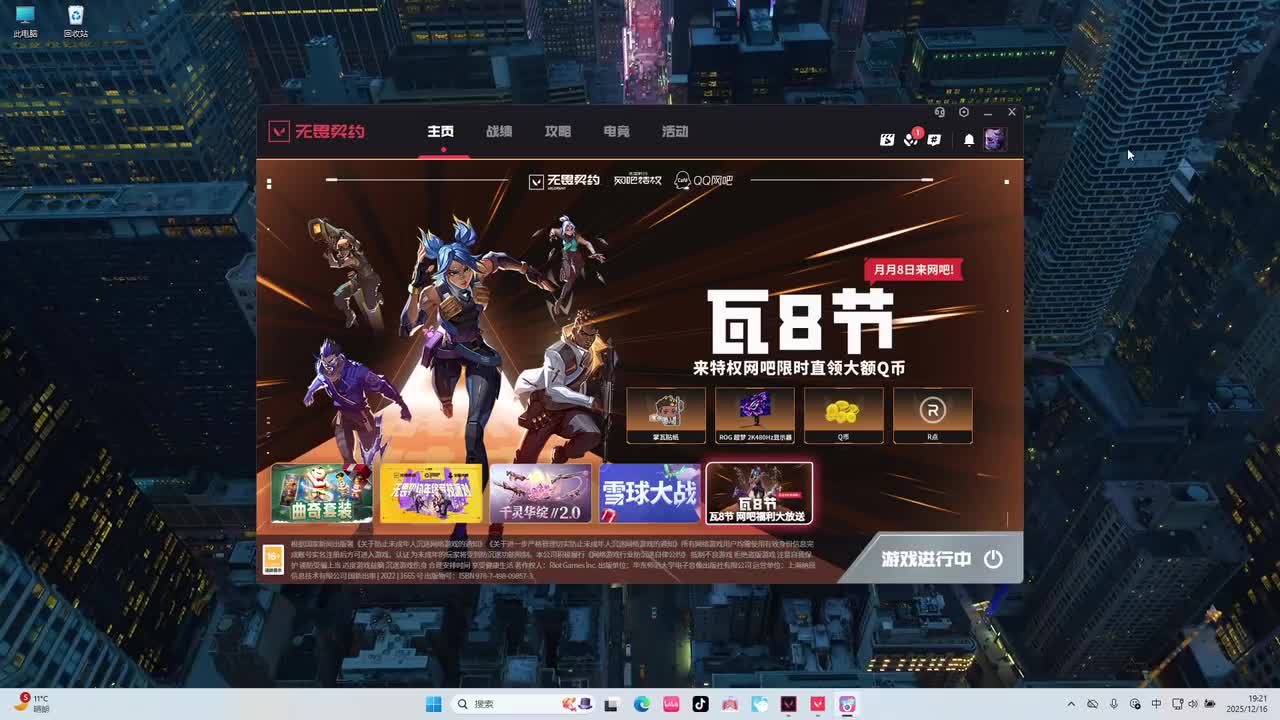The image size is (1280, 720).
Task: Click the Q币 gold coins reward card
Action: pyautogui.click(x=844, y=415)
